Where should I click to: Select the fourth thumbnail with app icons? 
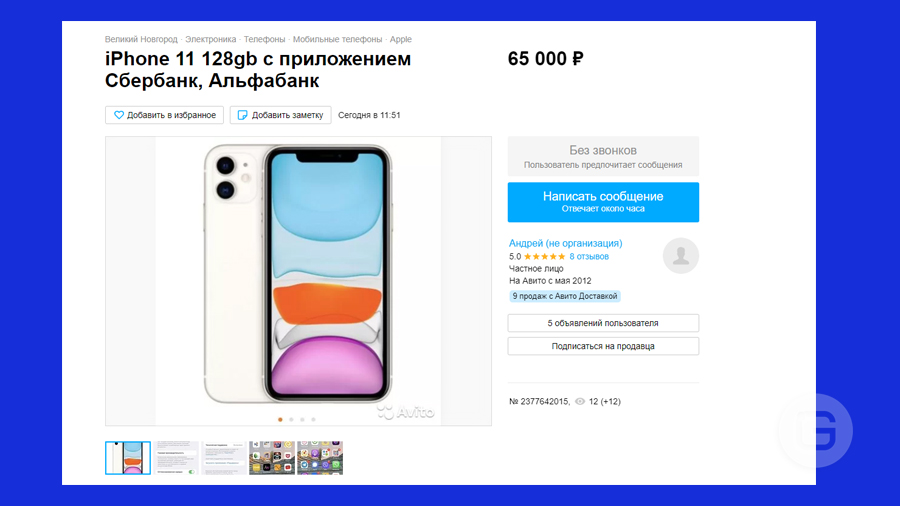coord(271,458)
